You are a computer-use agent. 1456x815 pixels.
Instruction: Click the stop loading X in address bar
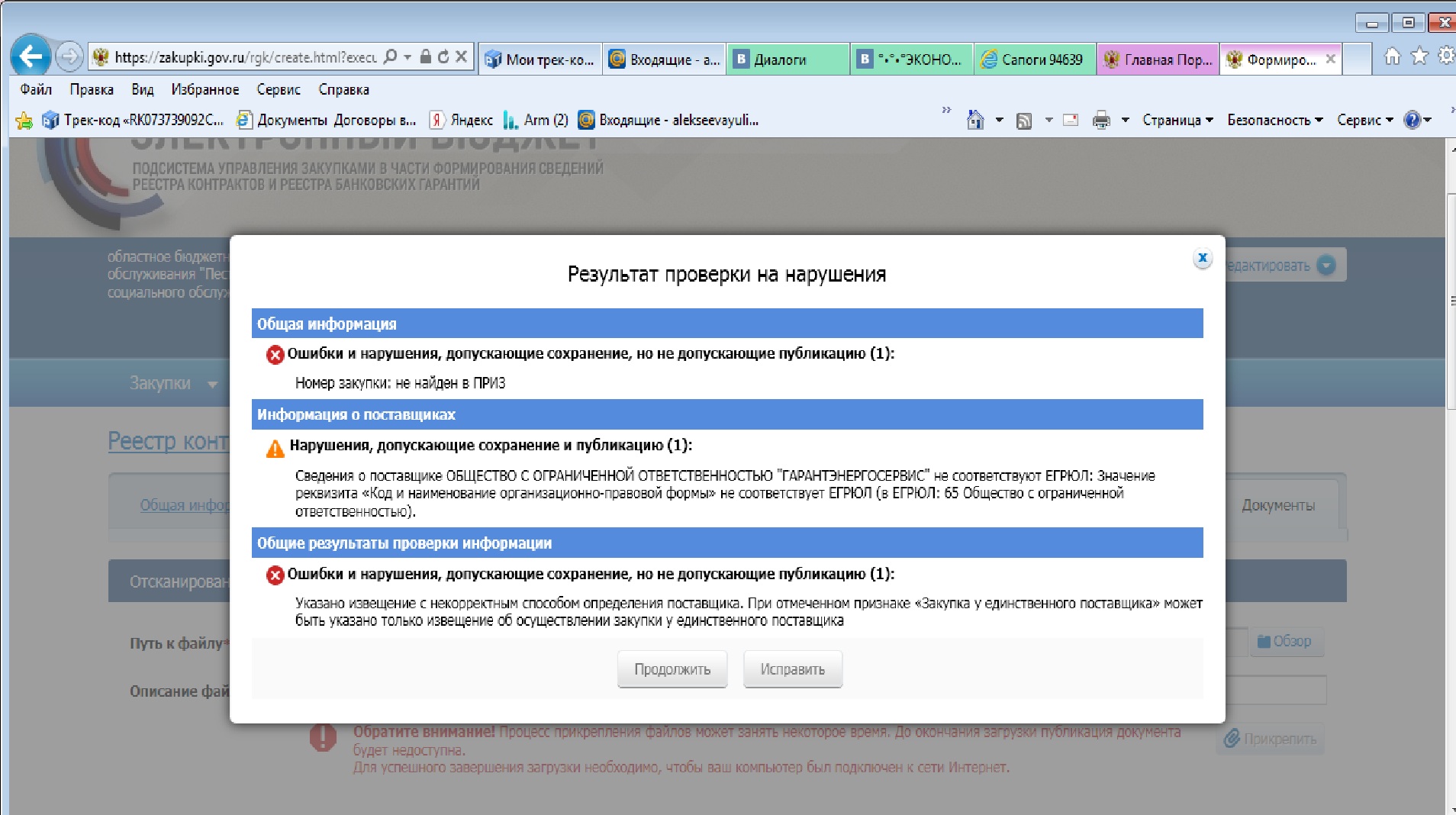461,56
